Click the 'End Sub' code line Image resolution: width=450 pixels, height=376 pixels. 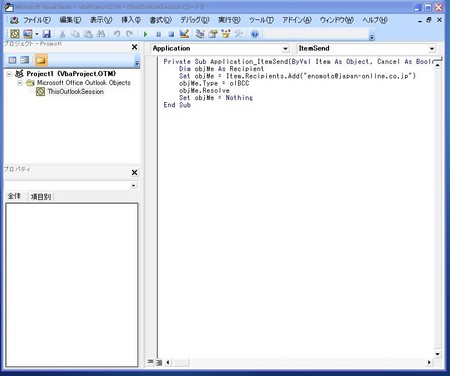[x=177, y=105]
